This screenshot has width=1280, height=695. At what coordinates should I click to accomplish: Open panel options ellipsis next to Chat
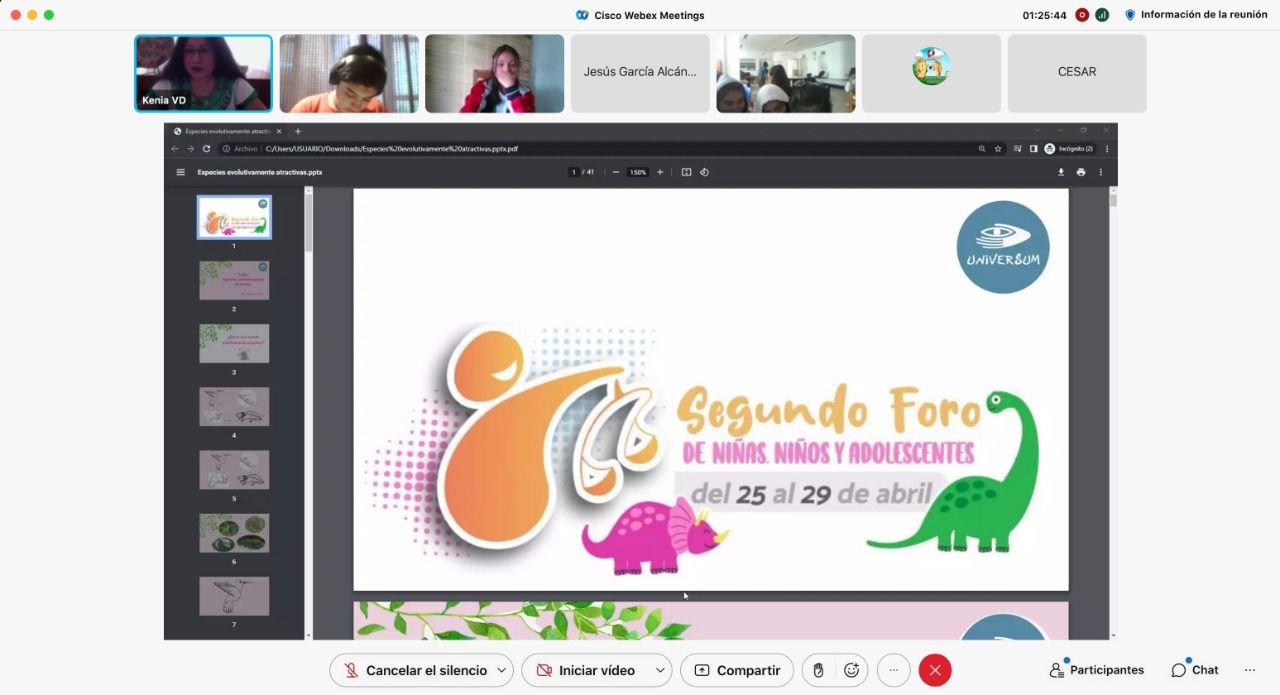1249,670
